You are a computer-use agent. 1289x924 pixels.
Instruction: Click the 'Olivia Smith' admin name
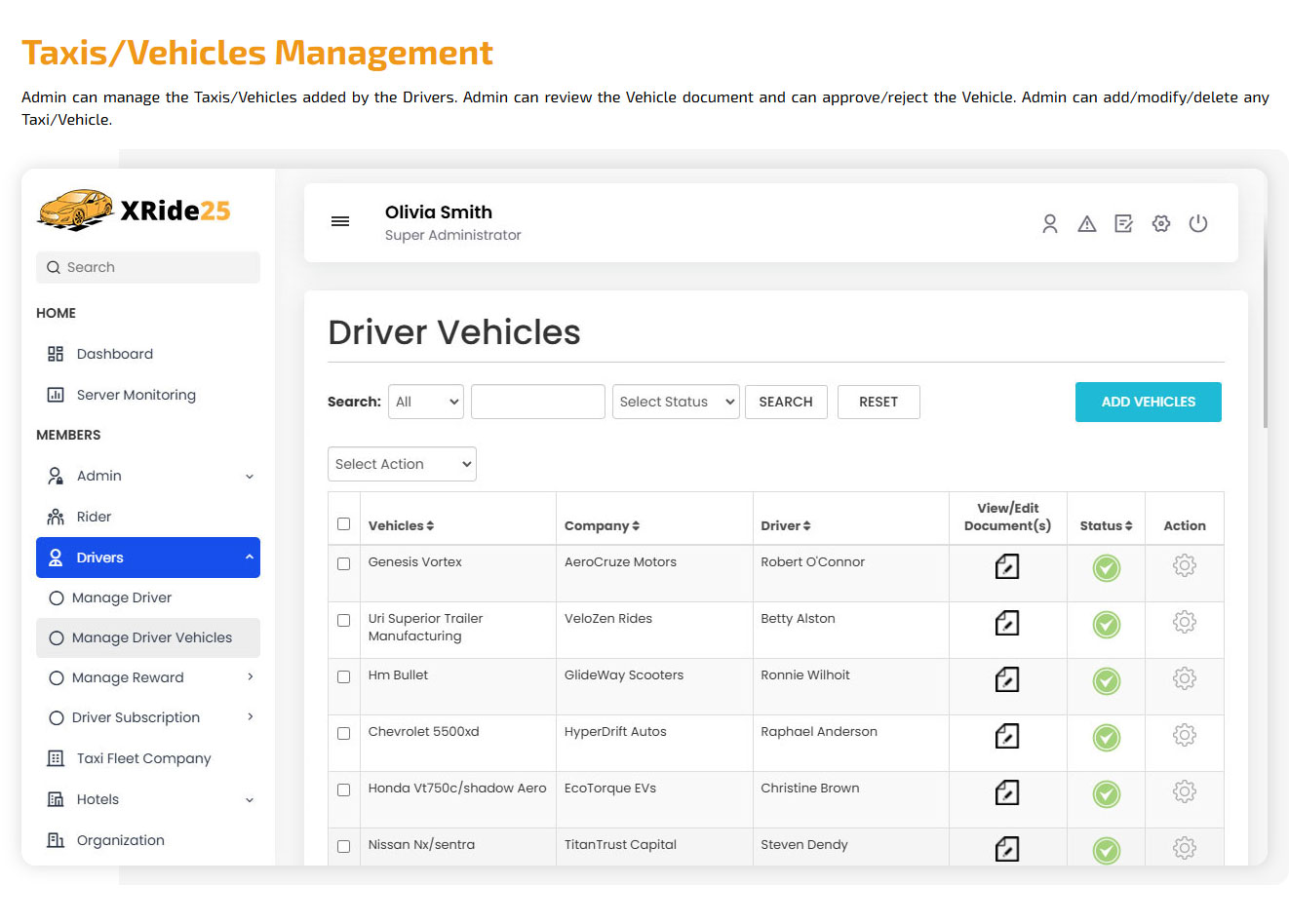tap(439, 212)
